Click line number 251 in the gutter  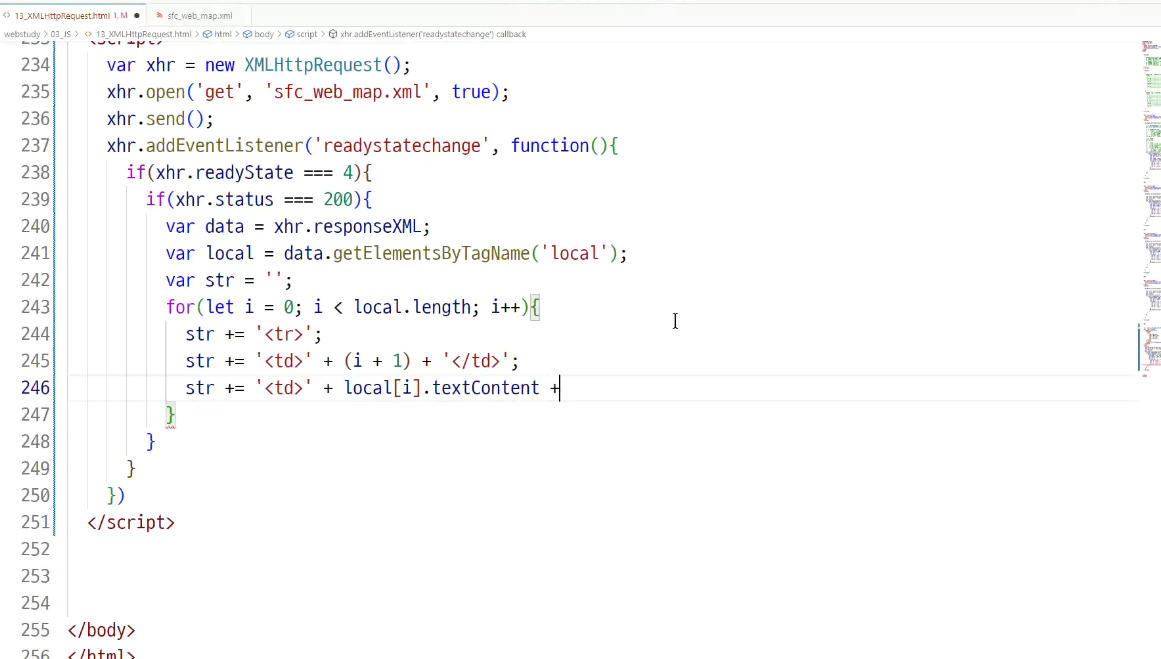(36, 523)
